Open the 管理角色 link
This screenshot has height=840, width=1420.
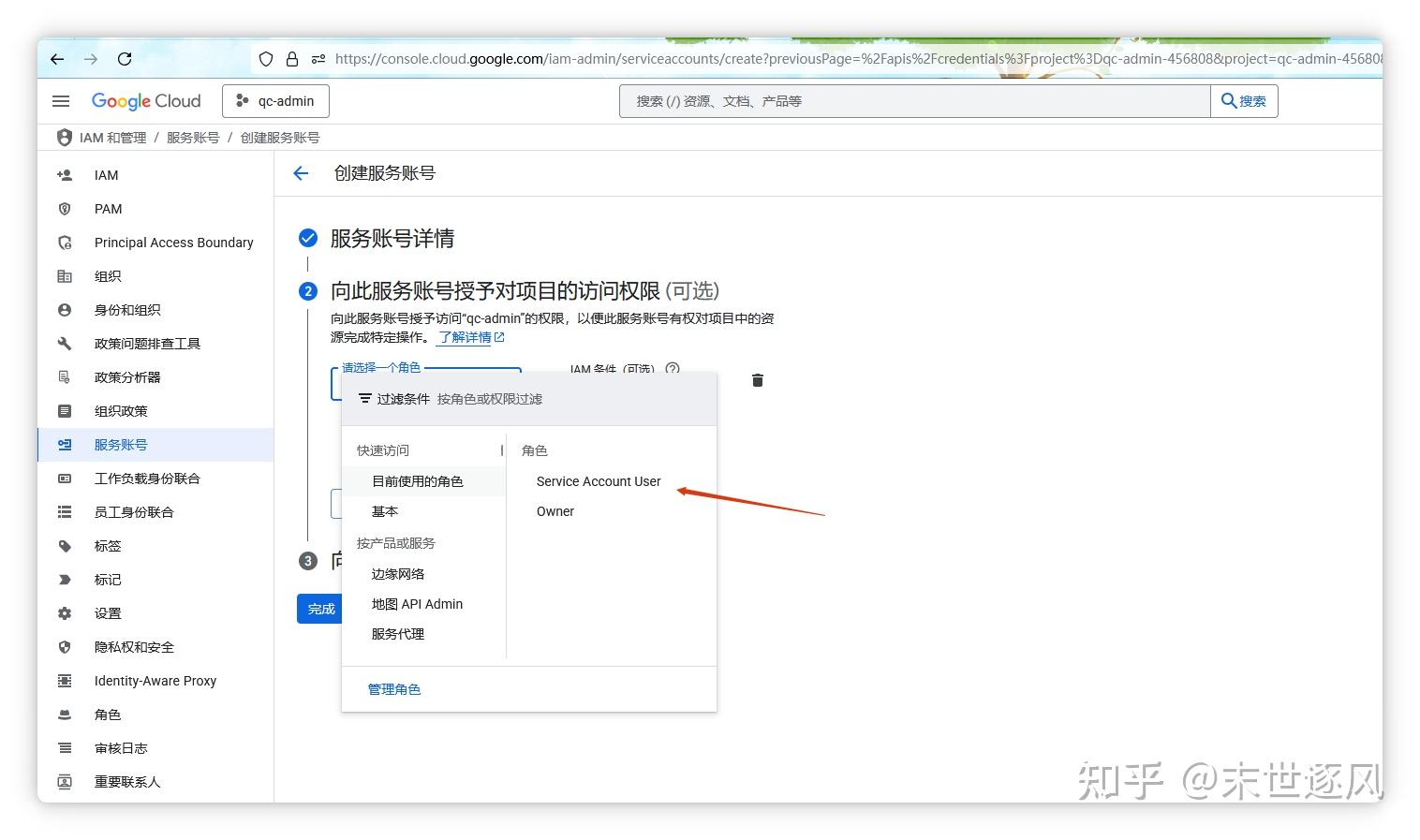[x=394, y=688]
